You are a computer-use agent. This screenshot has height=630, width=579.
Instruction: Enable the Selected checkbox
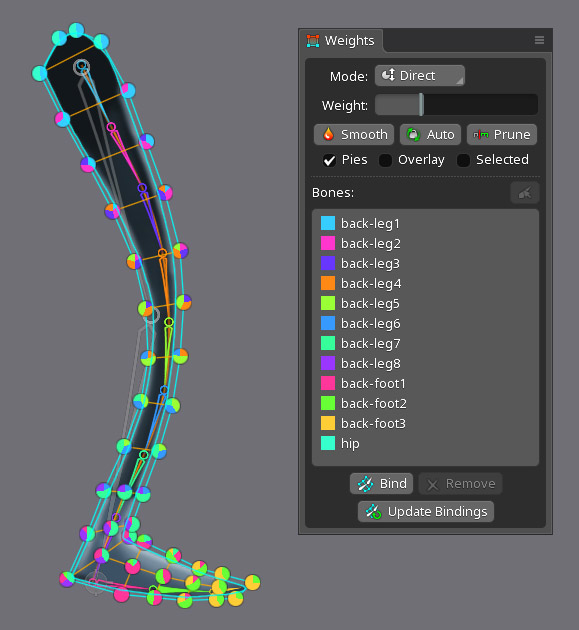[x=463, y=160]
